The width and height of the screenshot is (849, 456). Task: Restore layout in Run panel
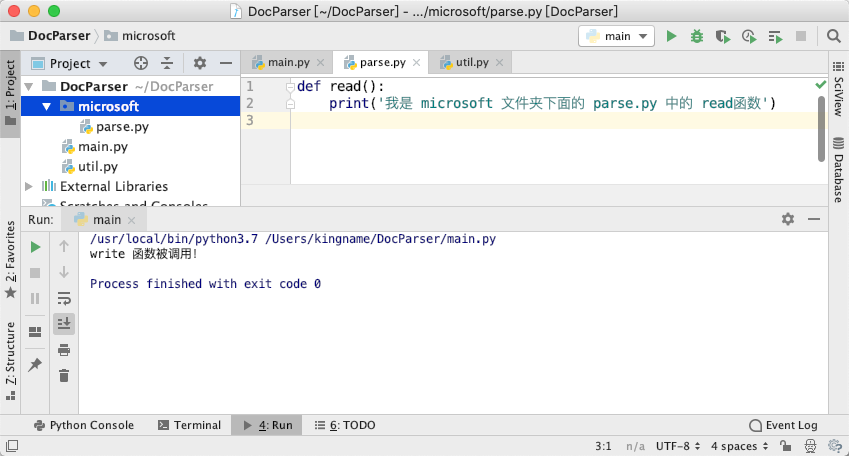tap(35, 331)
